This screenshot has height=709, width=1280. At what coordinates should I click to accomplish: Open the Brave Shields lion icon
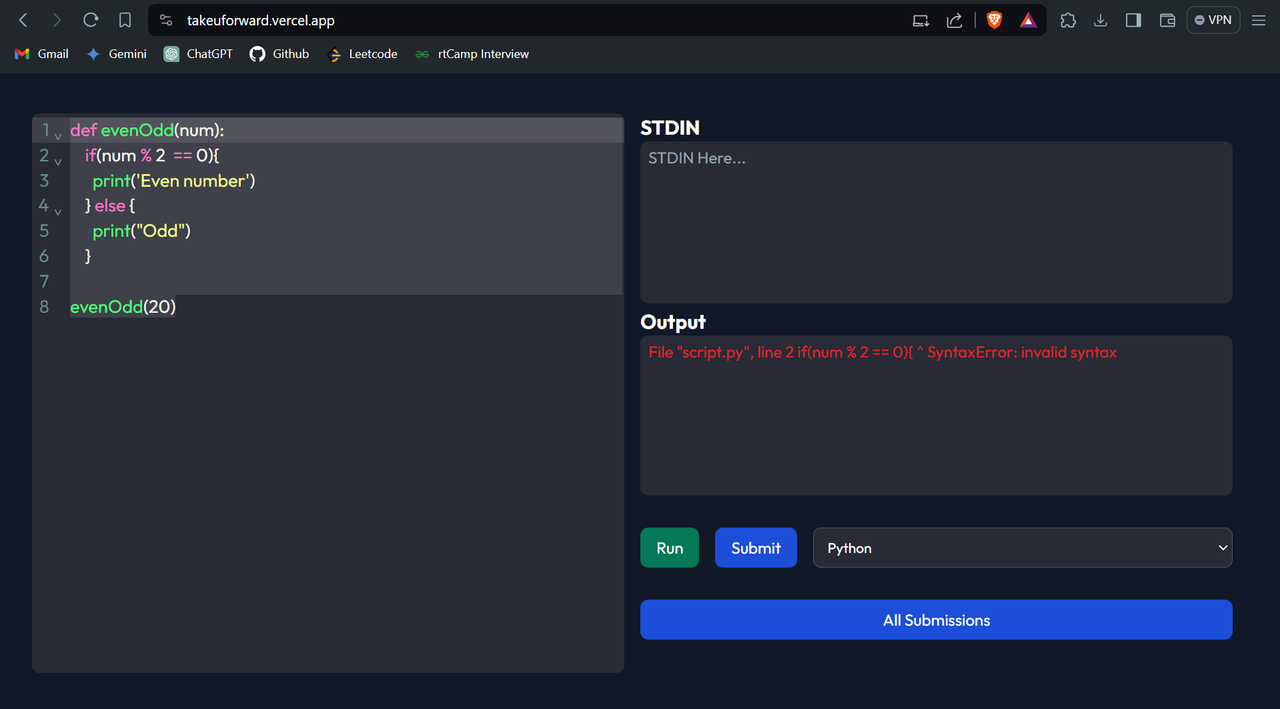(x=994, y=20)
